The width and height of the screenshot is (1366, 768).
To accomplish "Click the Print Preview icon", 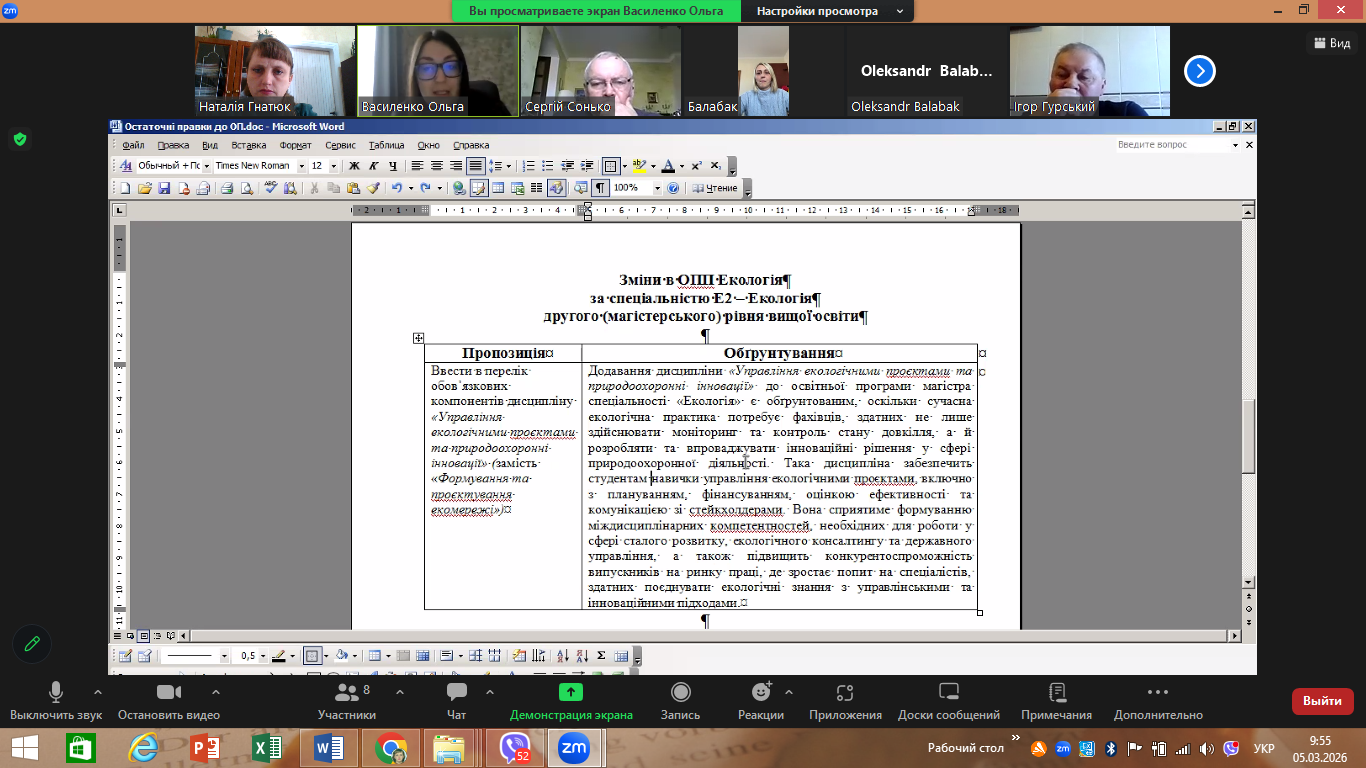I will [245, 188].
